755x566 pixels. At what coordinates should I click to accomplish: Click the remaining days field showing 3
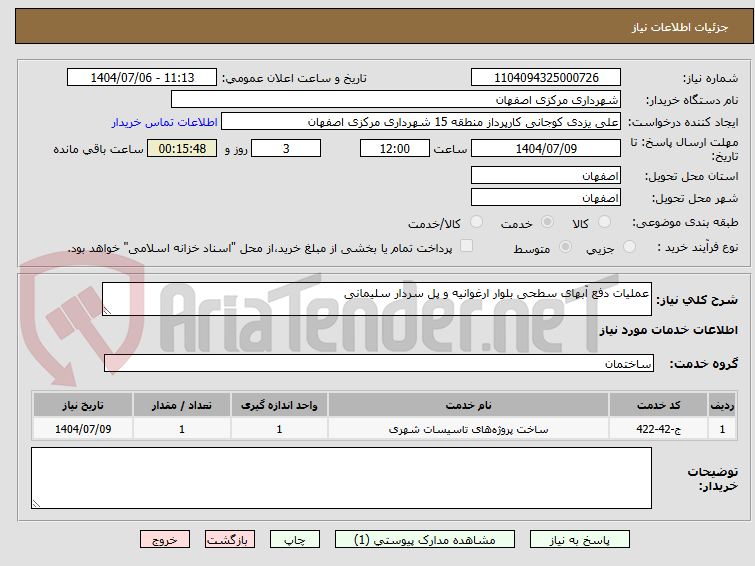(286, 148)
